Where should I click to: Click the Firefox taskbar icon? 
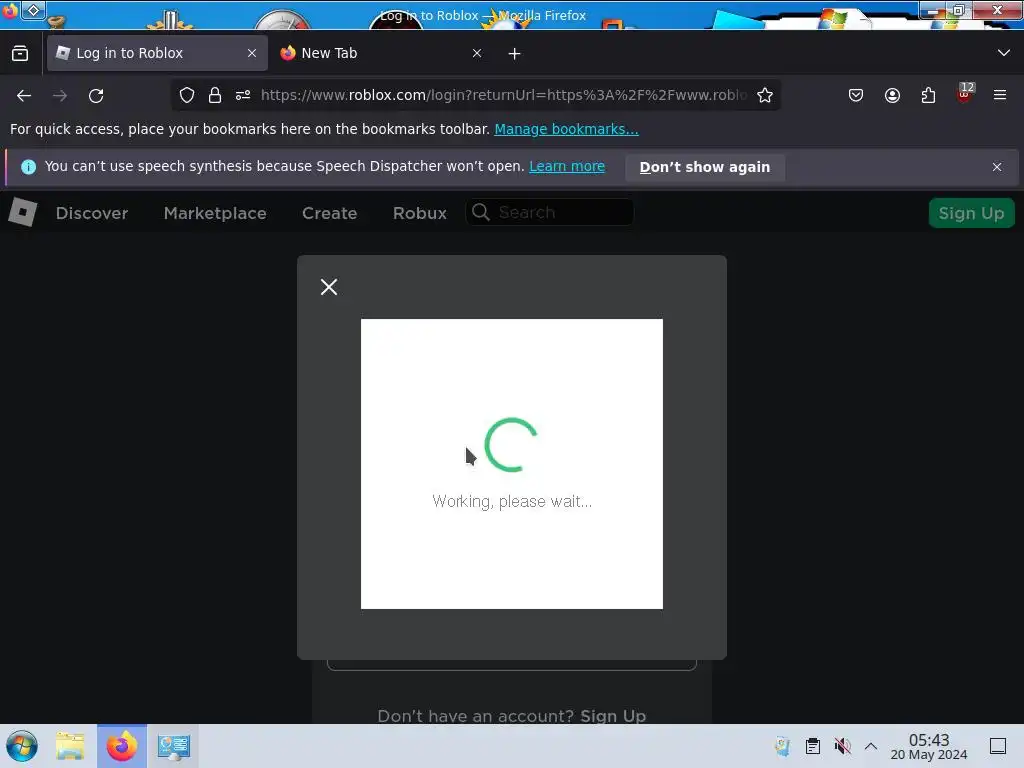tap(122, 746)
